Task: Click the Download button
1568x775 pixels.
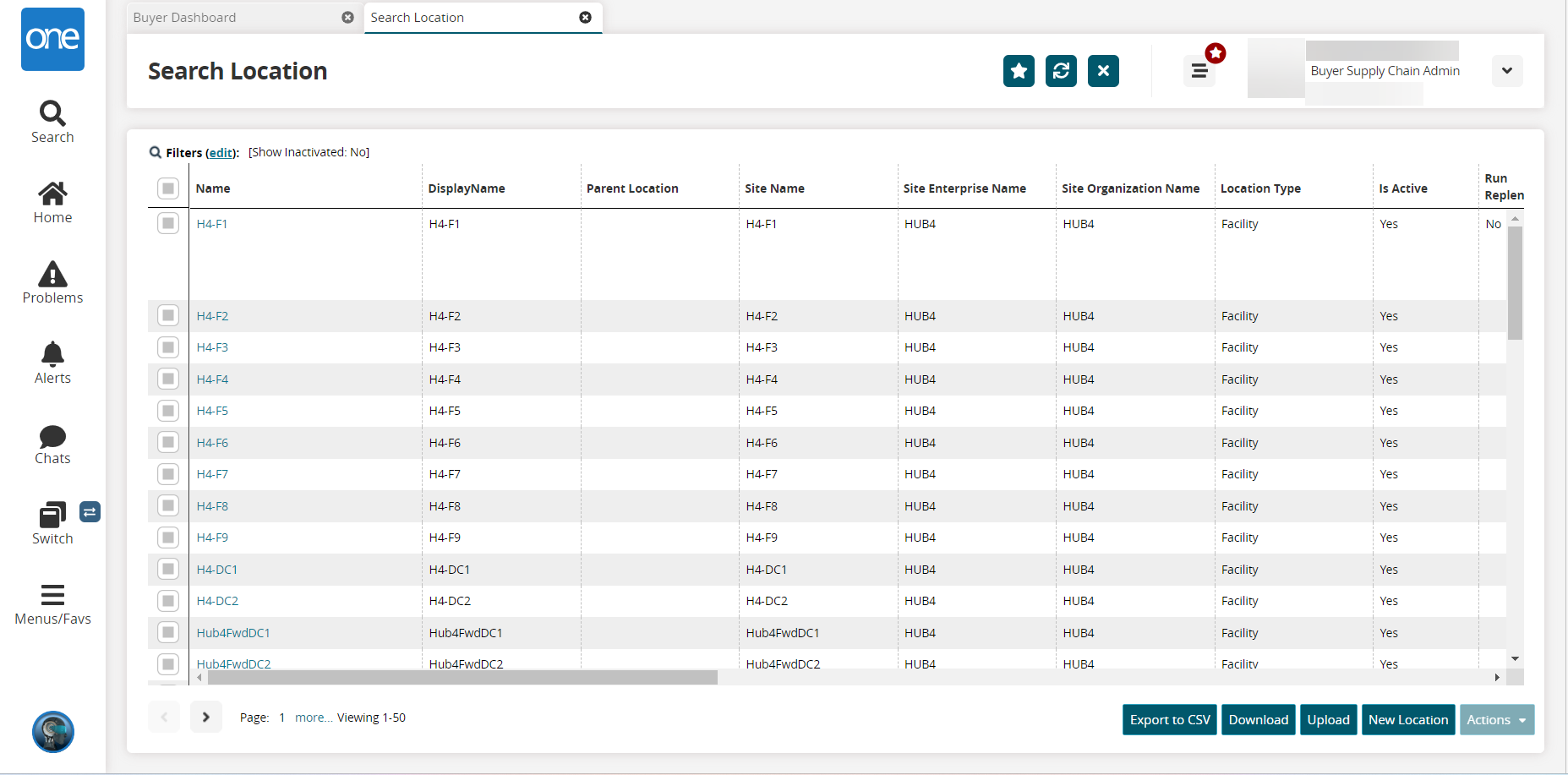Action: tap(1259, 720)
